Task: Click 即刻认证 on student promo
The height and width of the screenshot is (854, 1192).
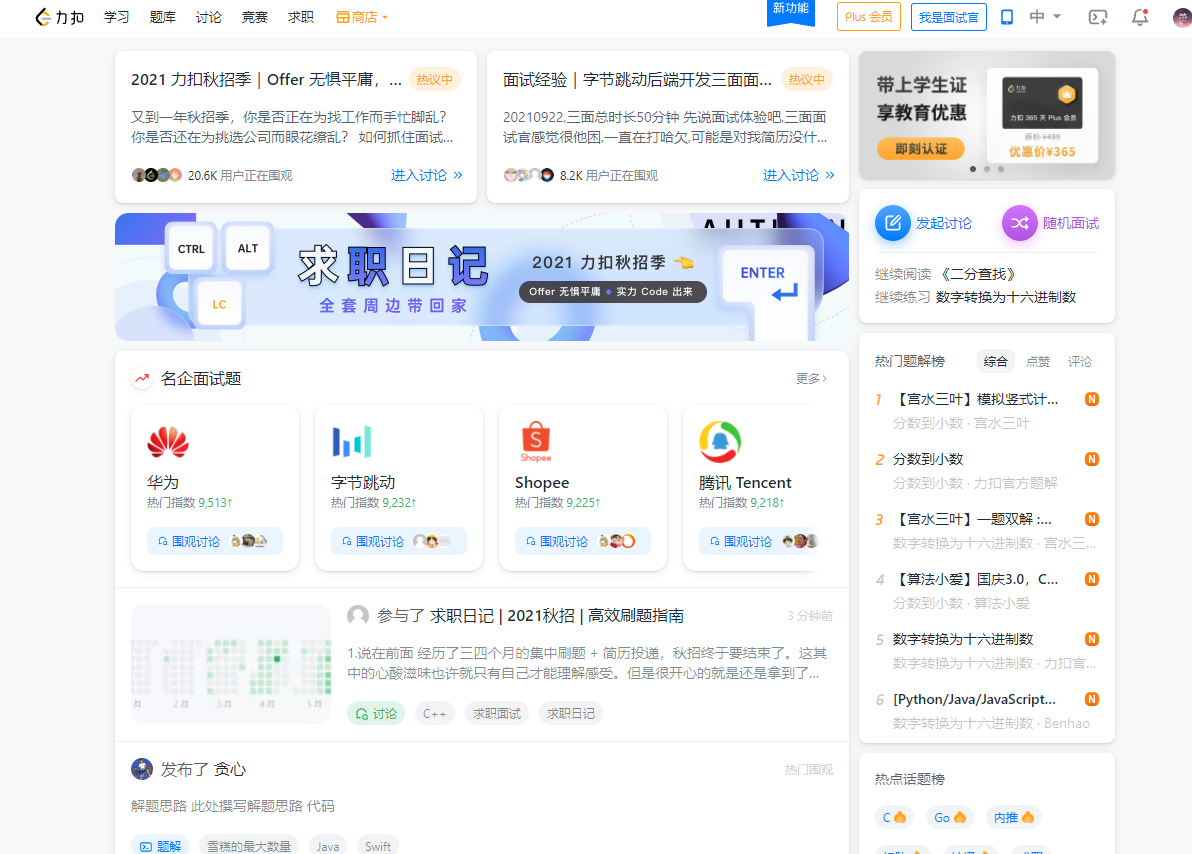Action: coord(921,148)
